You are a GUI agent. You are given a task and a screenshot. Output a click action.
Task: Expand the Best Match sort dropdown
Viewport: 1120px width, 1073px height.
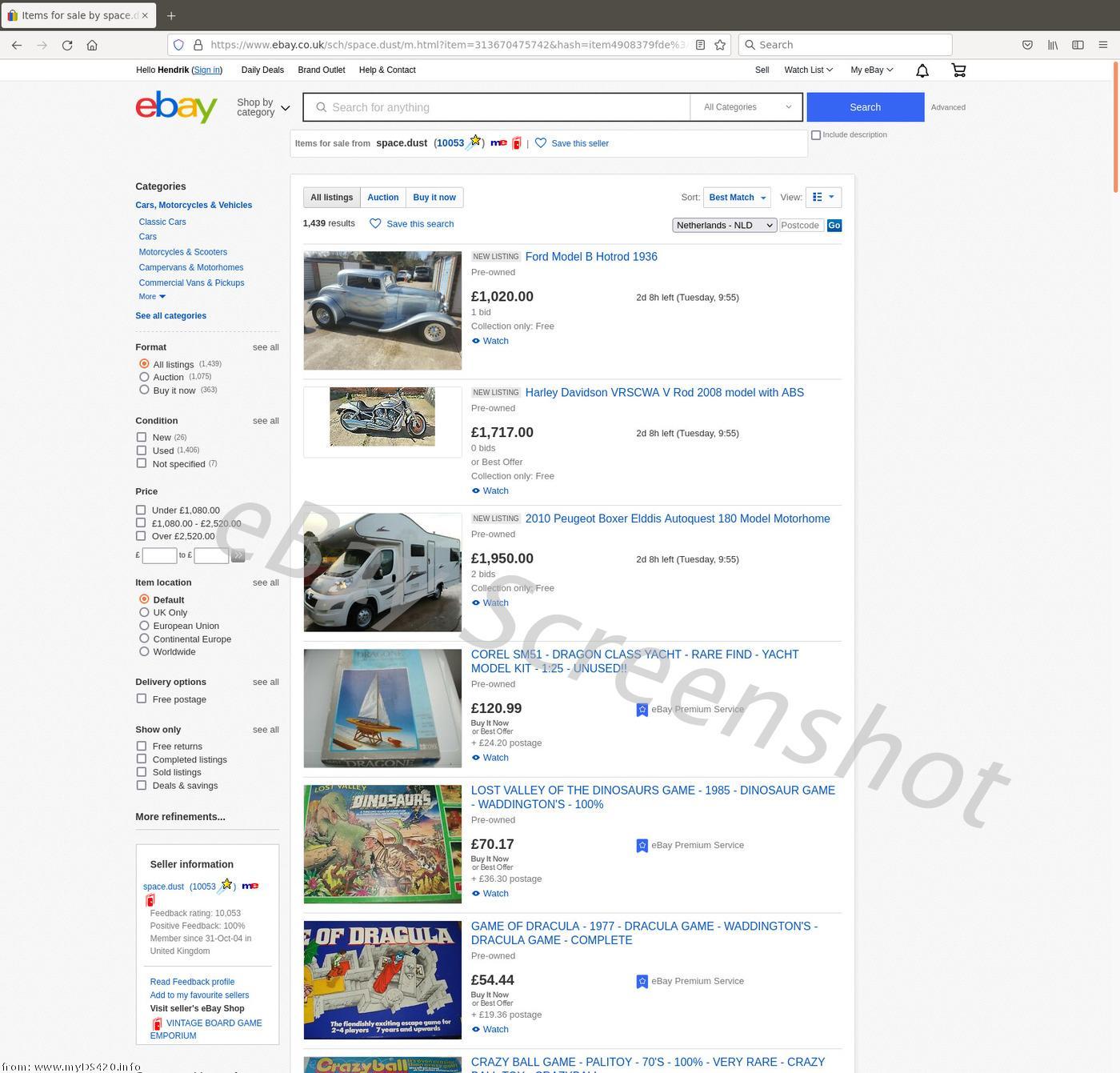click(x=737, y=198)
